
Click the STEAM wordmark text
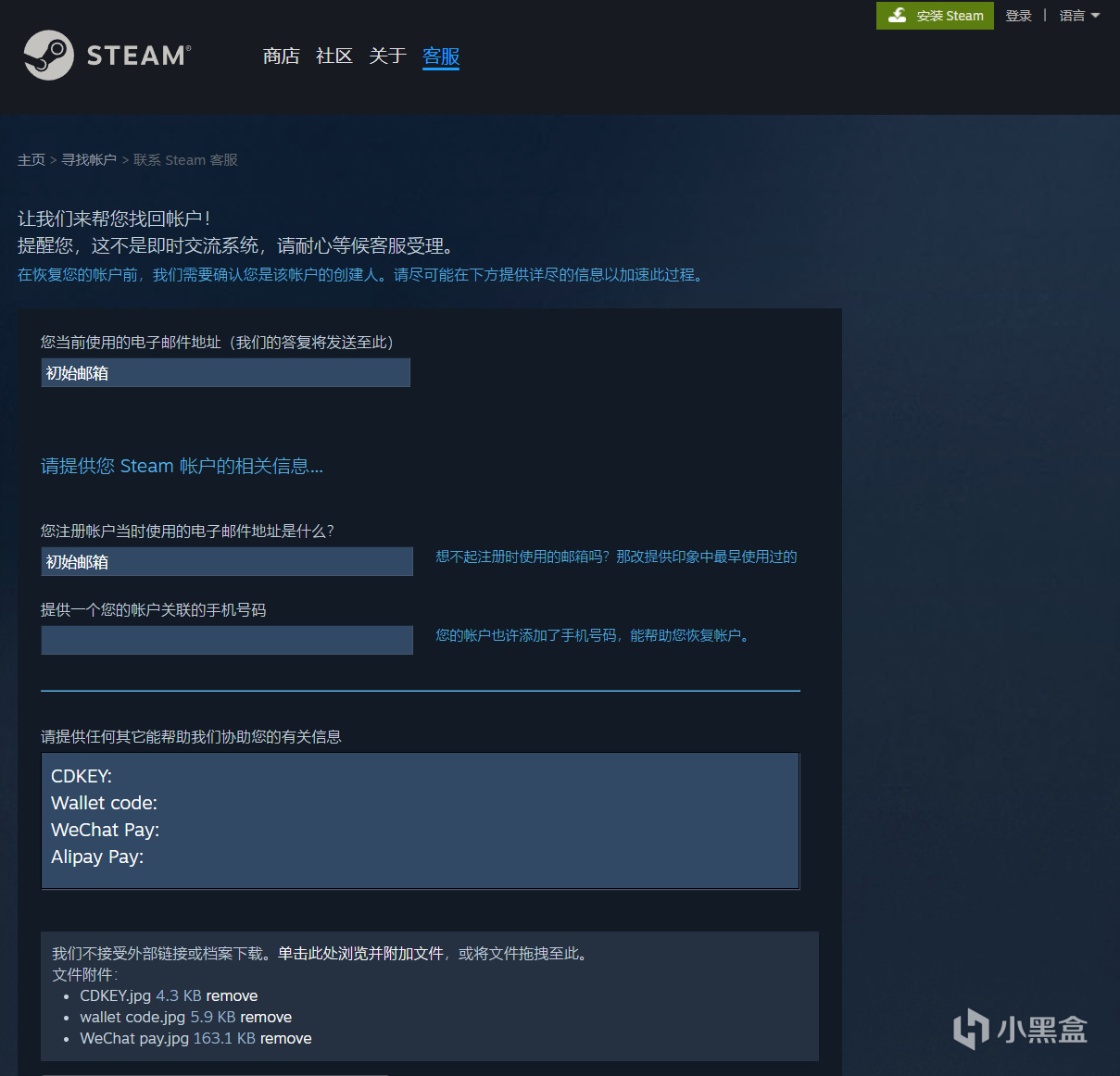[139, 56]
